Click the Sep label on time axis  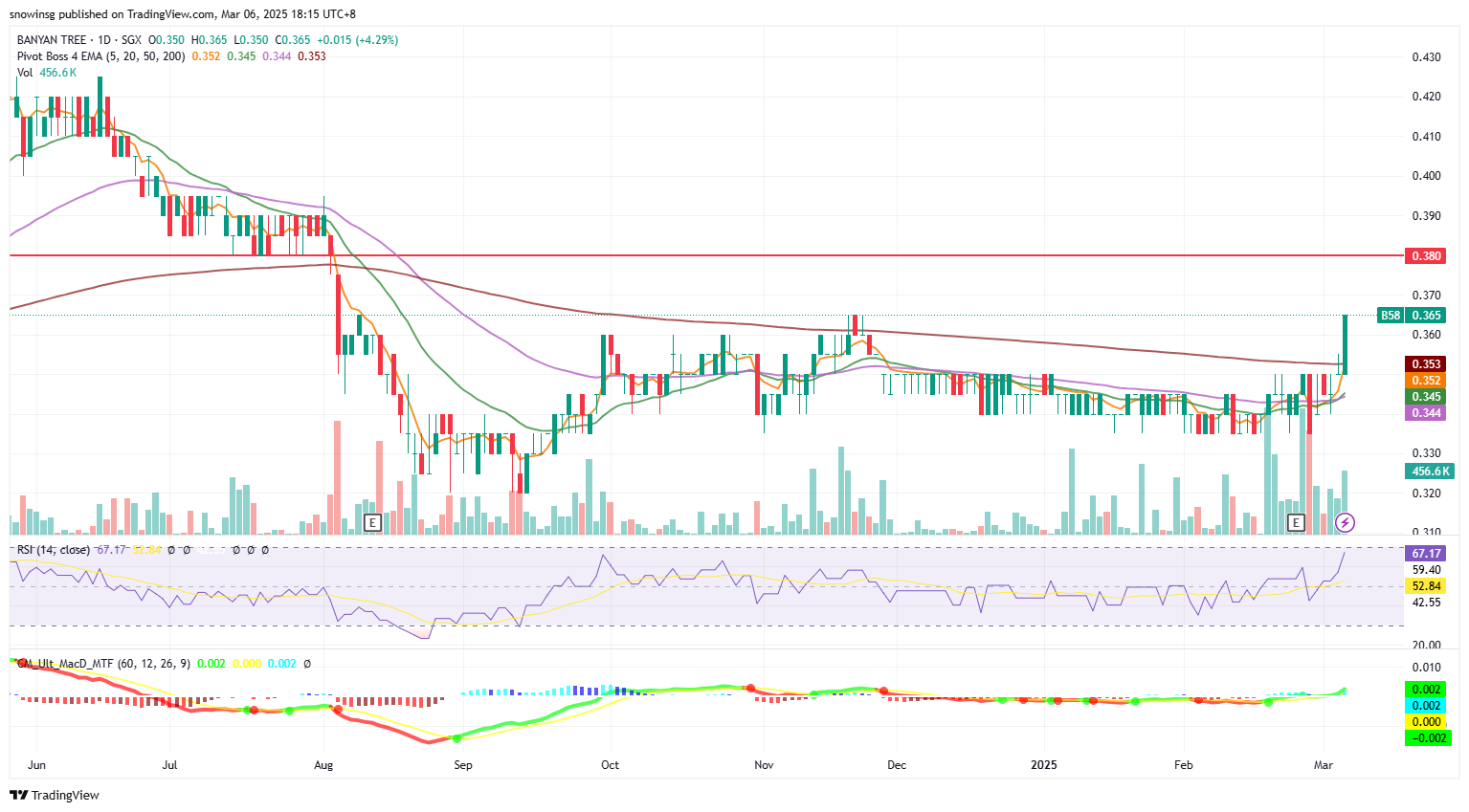(463, 764)
